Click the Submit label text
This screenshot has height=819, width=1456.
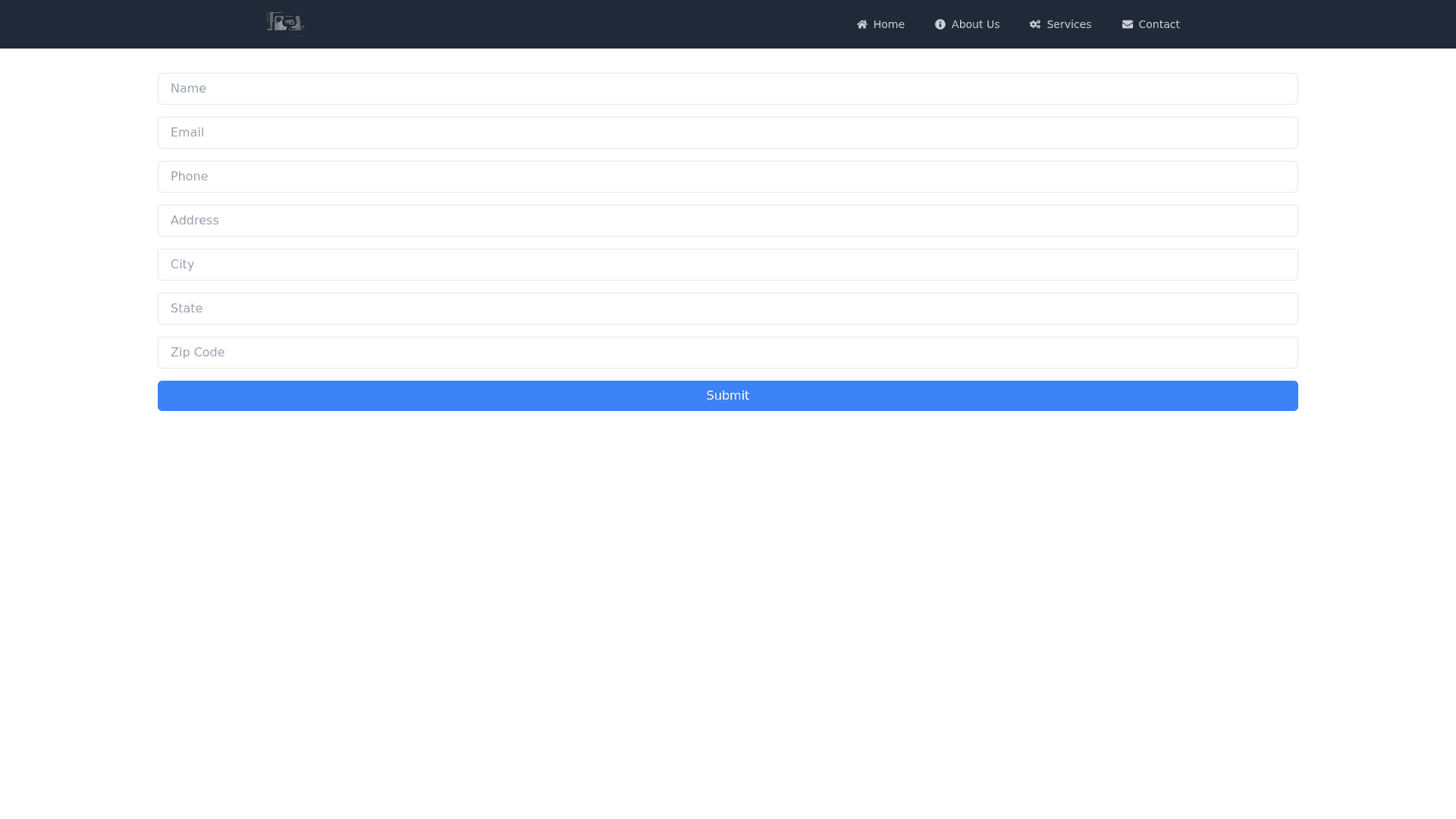[727, 396]
